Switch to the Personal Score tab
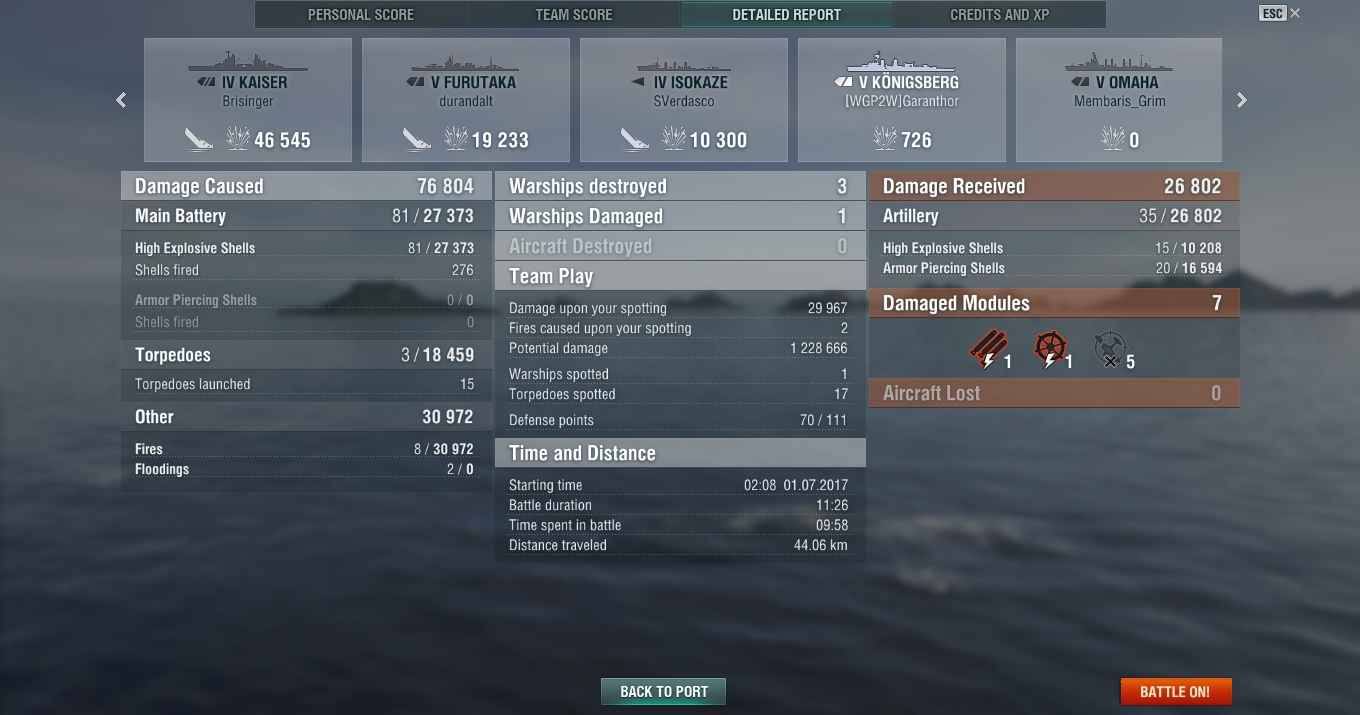1360x715 pixels. [361, 15]
